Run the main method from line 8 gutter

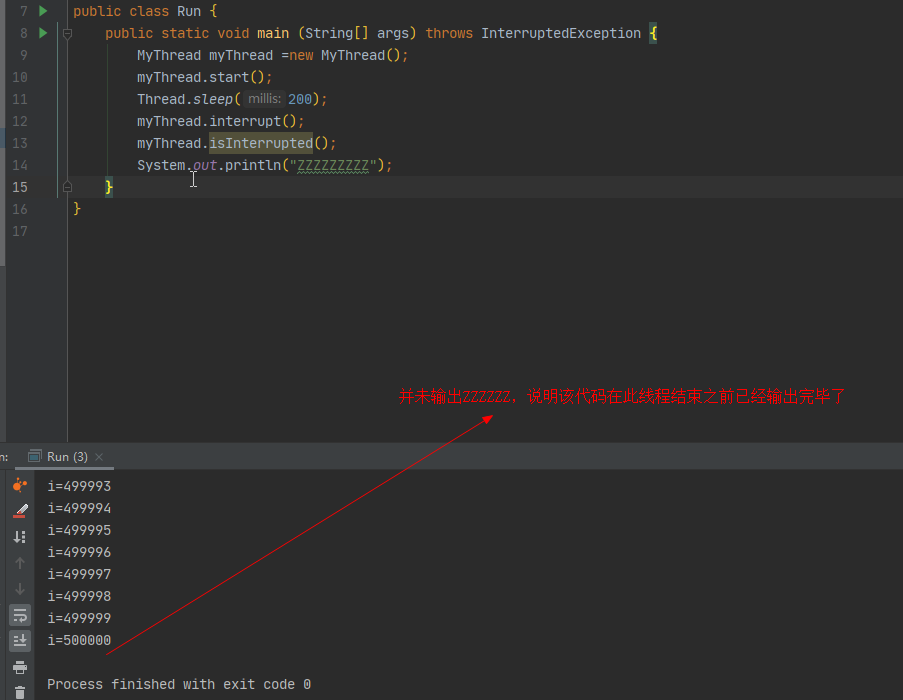43,33
